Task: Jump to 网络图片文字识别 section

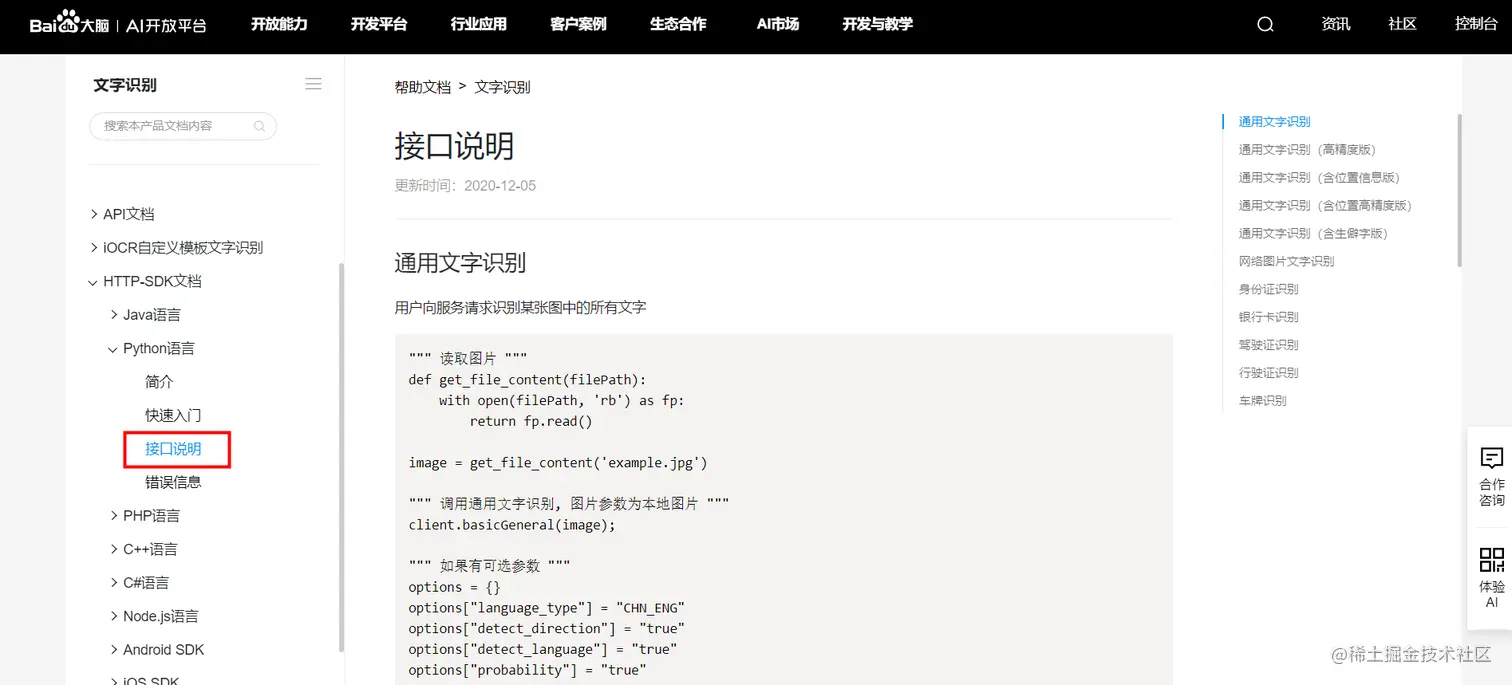Action: (x=1286, y=262)
